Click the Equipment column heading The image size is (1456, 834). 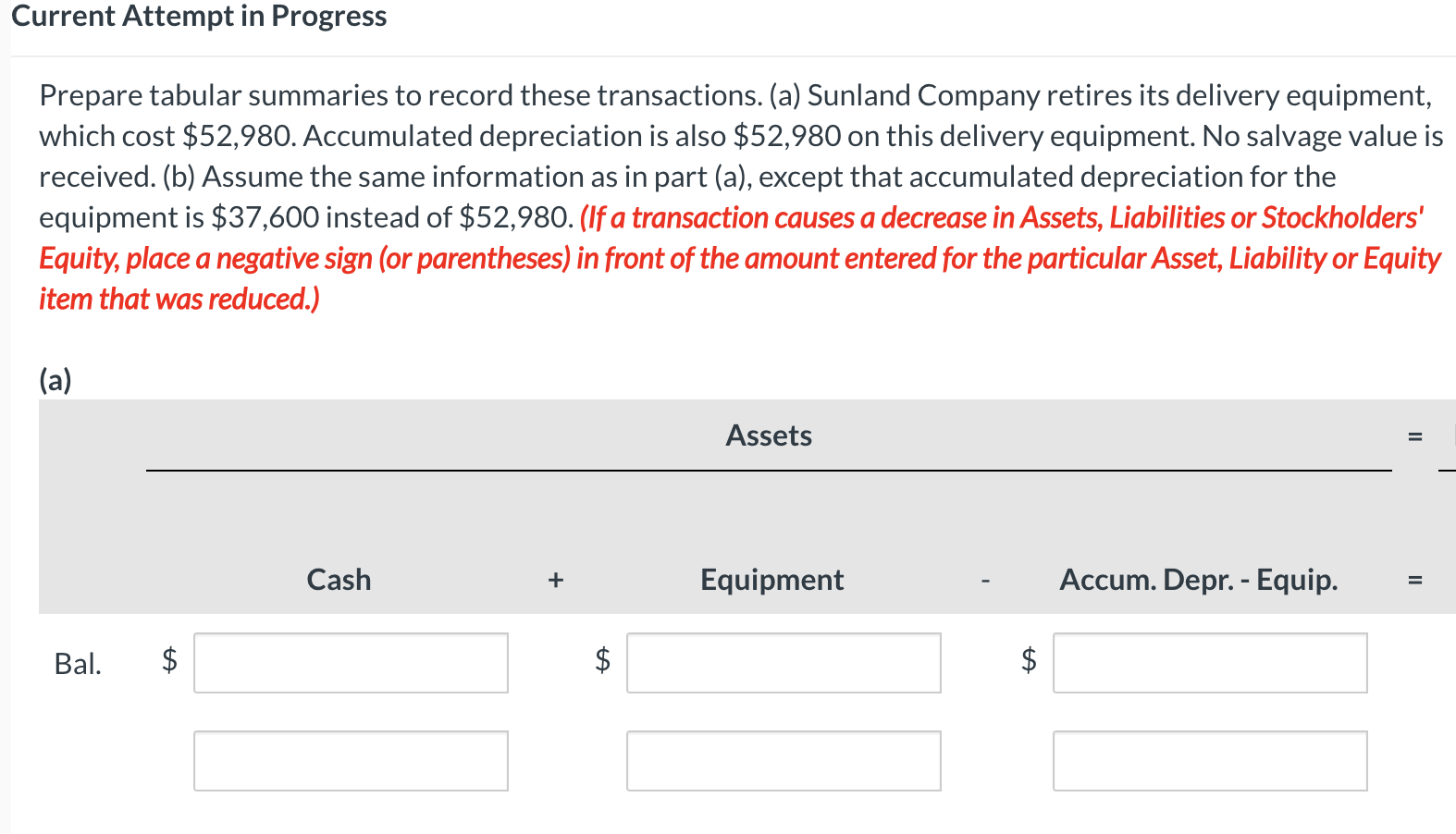coord(771,580)
